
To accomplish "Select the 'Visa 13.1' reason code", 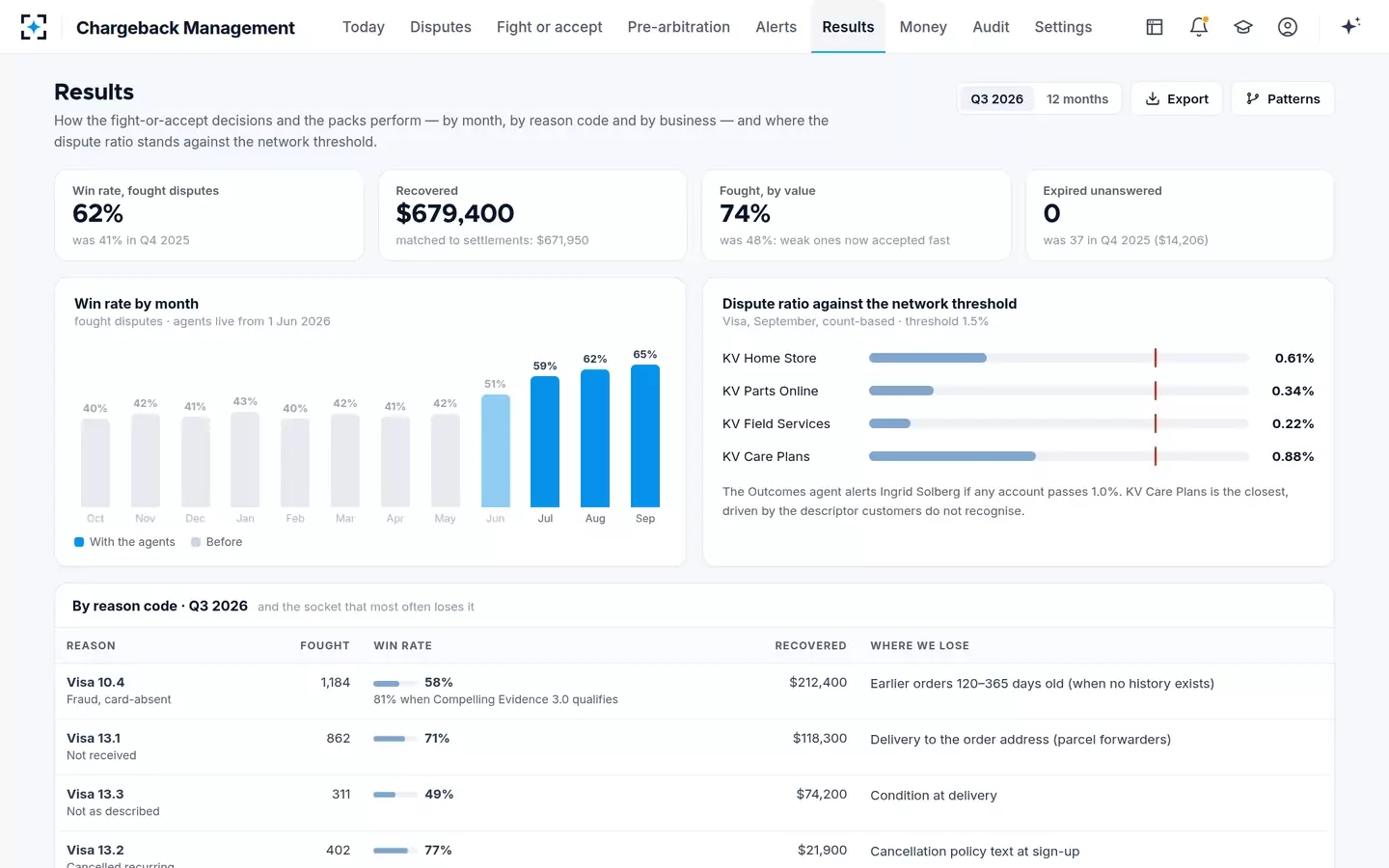I will (94, 738).
